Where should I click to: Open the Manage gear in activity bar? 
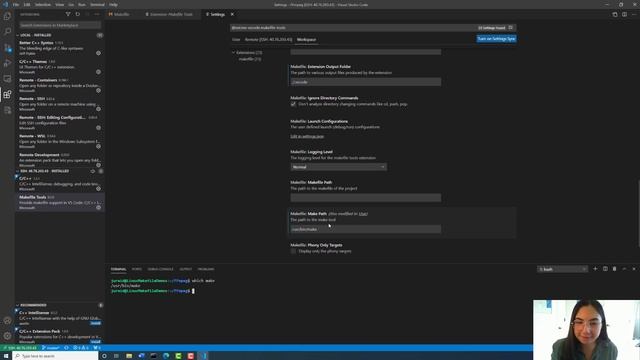point(7,336)
